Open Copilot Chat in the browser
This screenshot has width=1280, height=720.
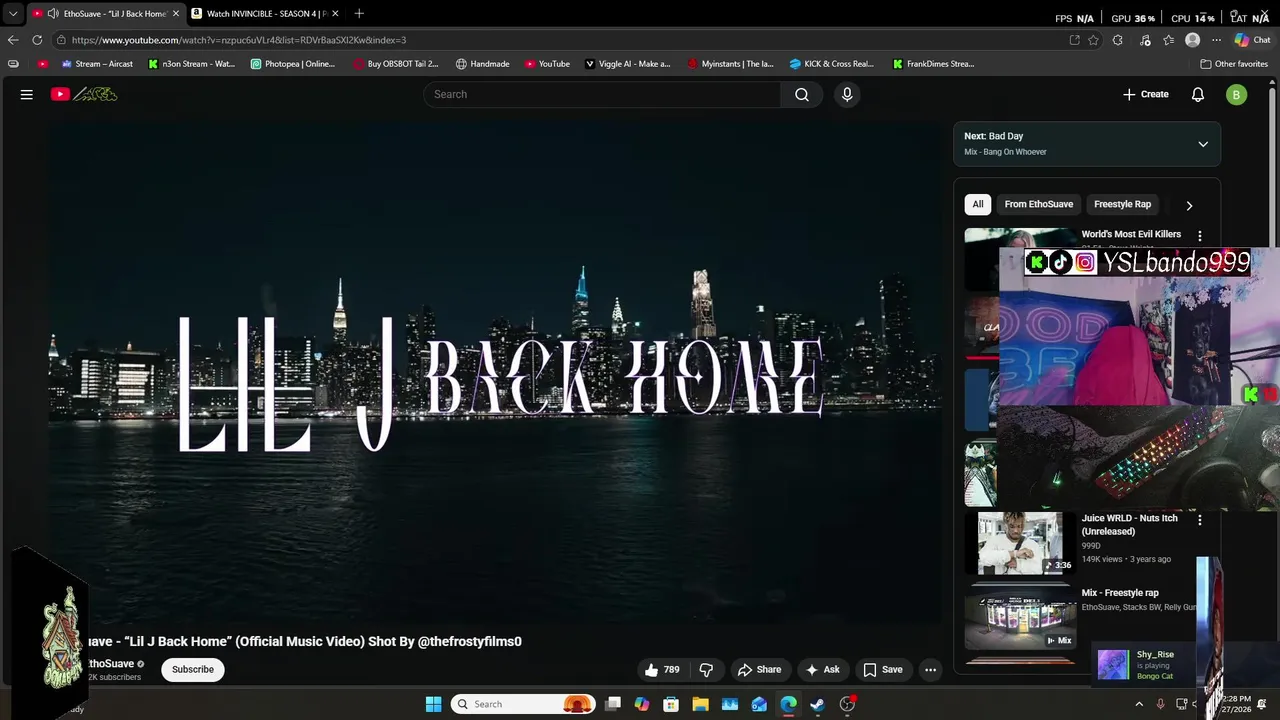[x=1252, y=40]
